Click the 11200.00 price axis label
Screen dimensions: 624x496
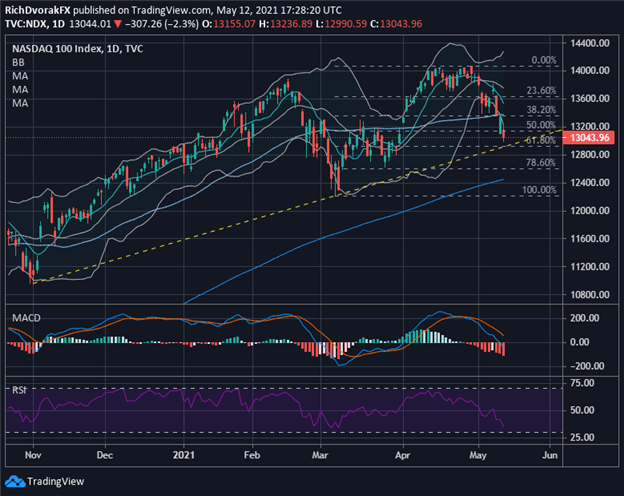590,267
